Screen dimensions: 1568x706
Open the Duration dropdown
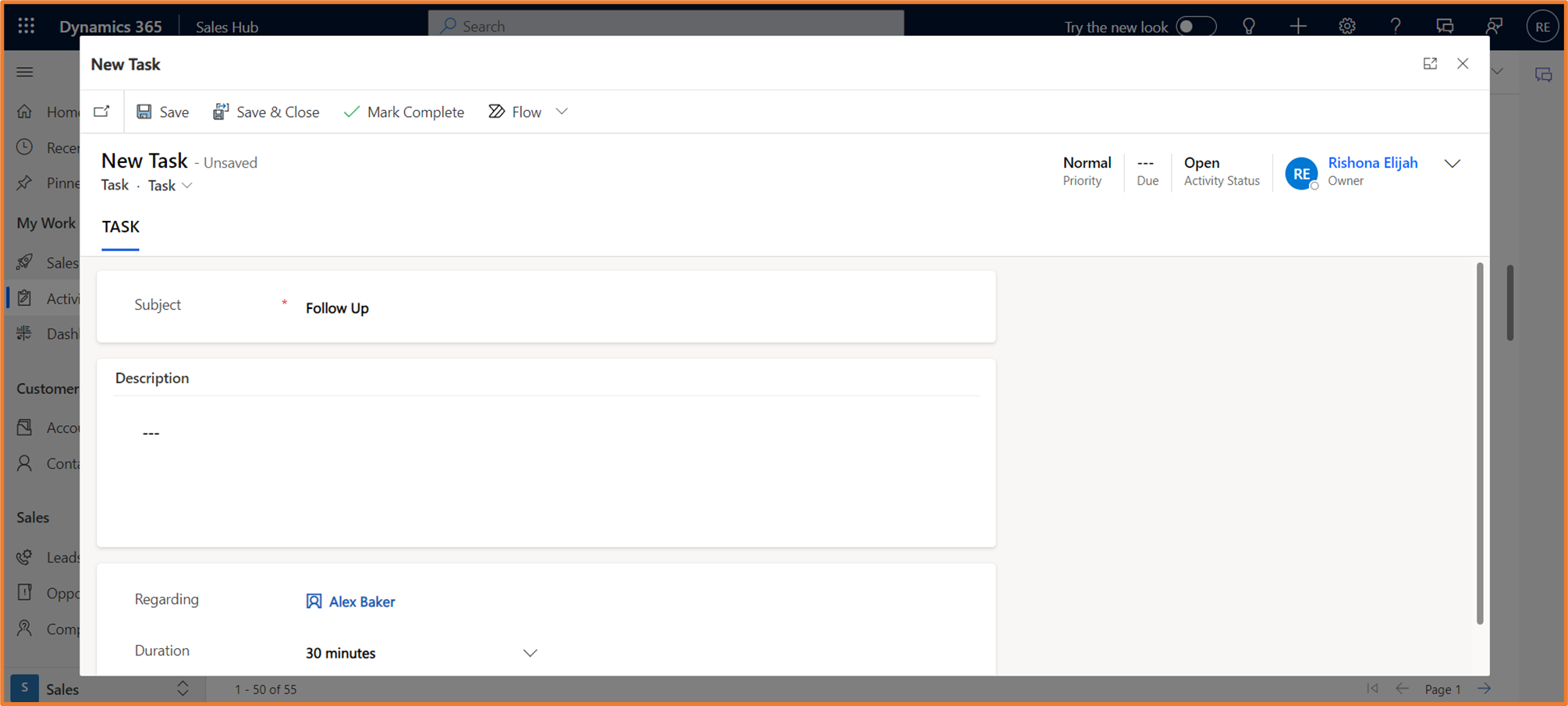(530, 653)
